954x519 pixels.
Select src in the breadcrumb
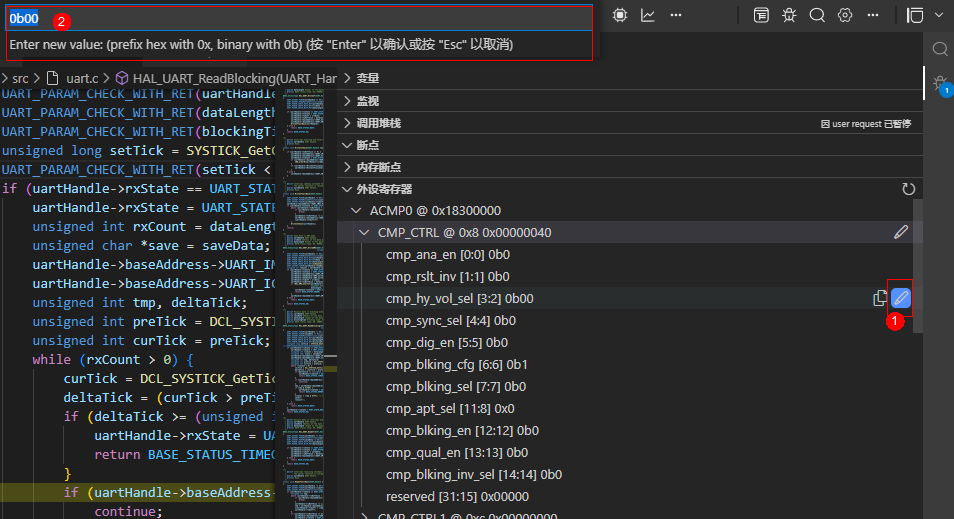(x=20, y=78)
